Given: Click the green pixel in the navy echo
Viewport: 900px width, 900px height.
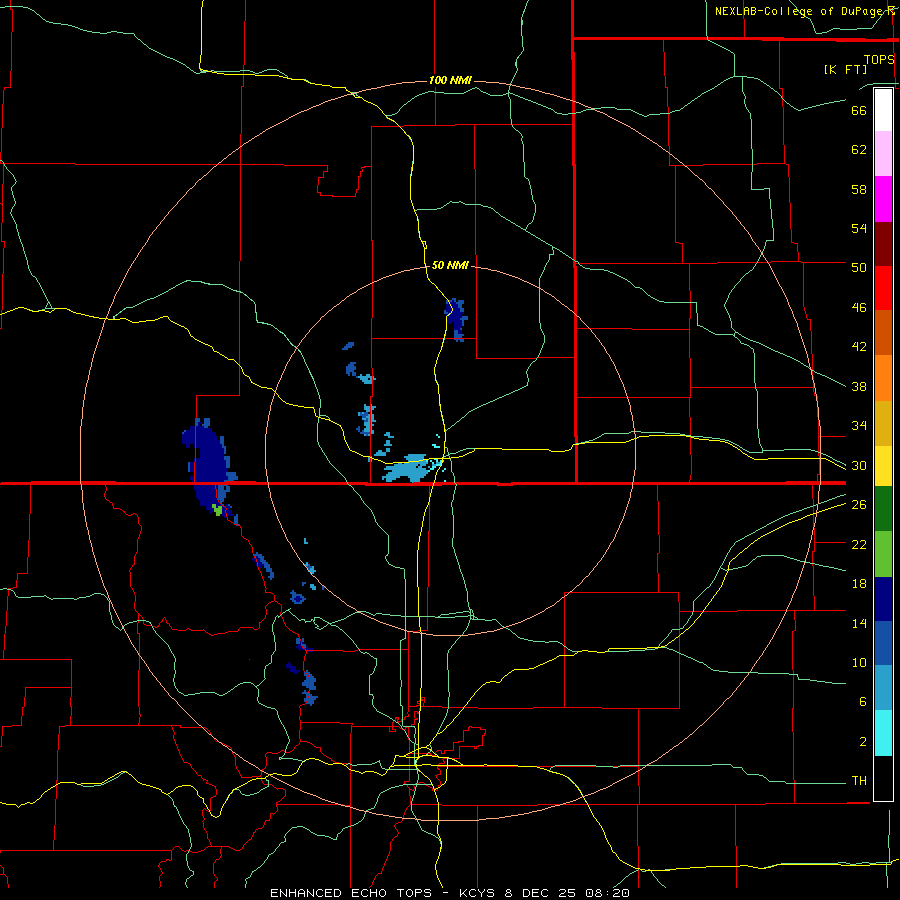Looking at the screenshot, I should [217, 510].
